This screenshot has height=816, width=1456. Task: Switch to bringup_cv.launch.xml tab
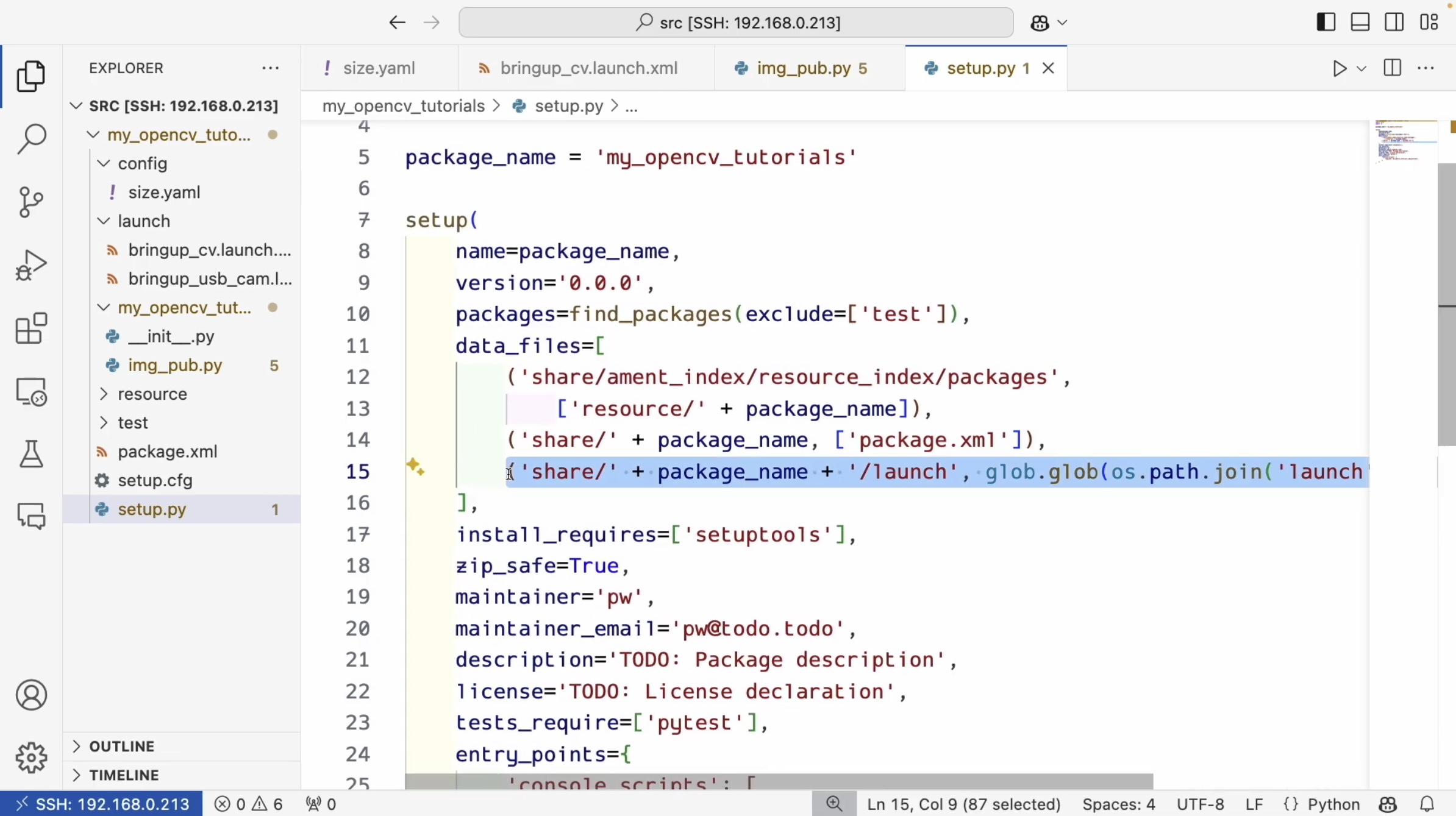click(x=588, y=68)
